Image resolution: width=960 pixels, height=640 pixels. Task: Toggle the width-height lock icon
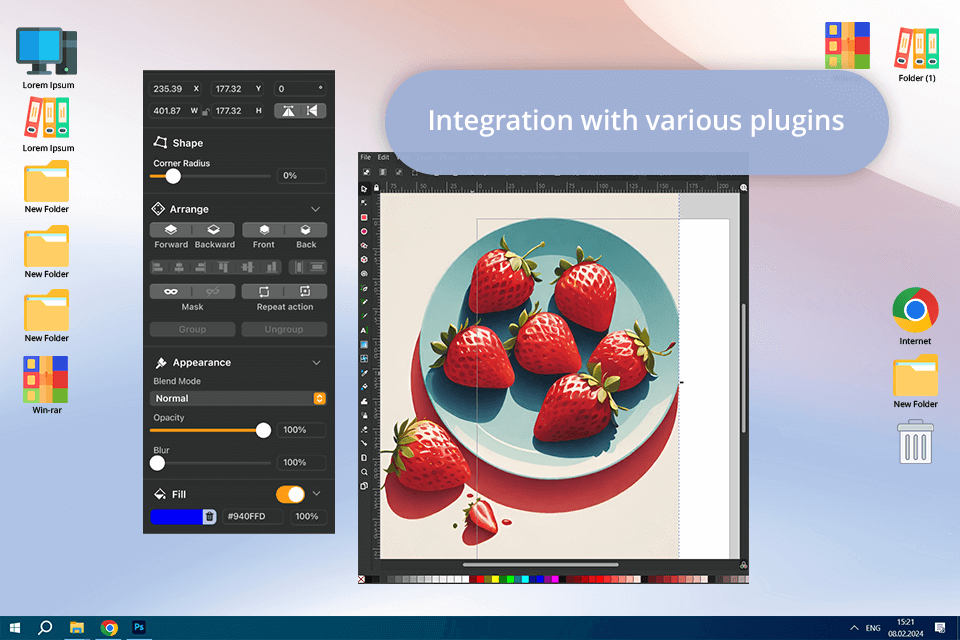pyautogui.click(x=206, y=111)
